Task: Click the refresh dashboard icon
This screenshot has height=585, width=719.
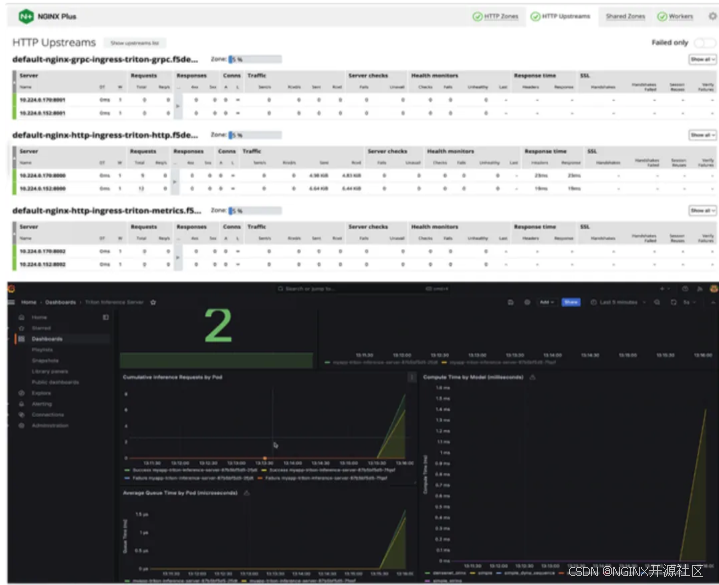Action: [674, 302]
